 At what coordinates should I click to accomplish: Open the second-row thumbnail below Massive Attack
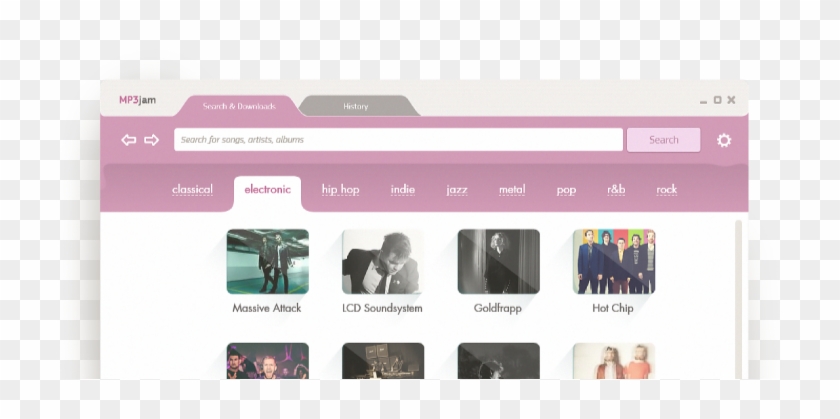tap(267, 361)
